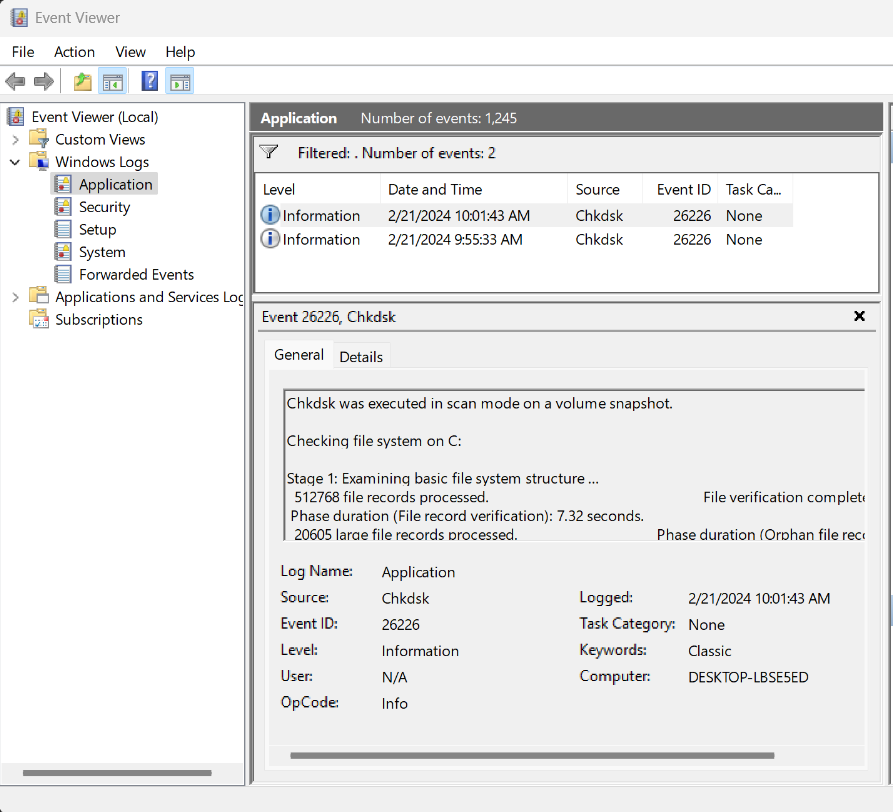Click the console tree horizontal scrollbar
This screenshot has height=812, width=893.
tap(117, 773)
